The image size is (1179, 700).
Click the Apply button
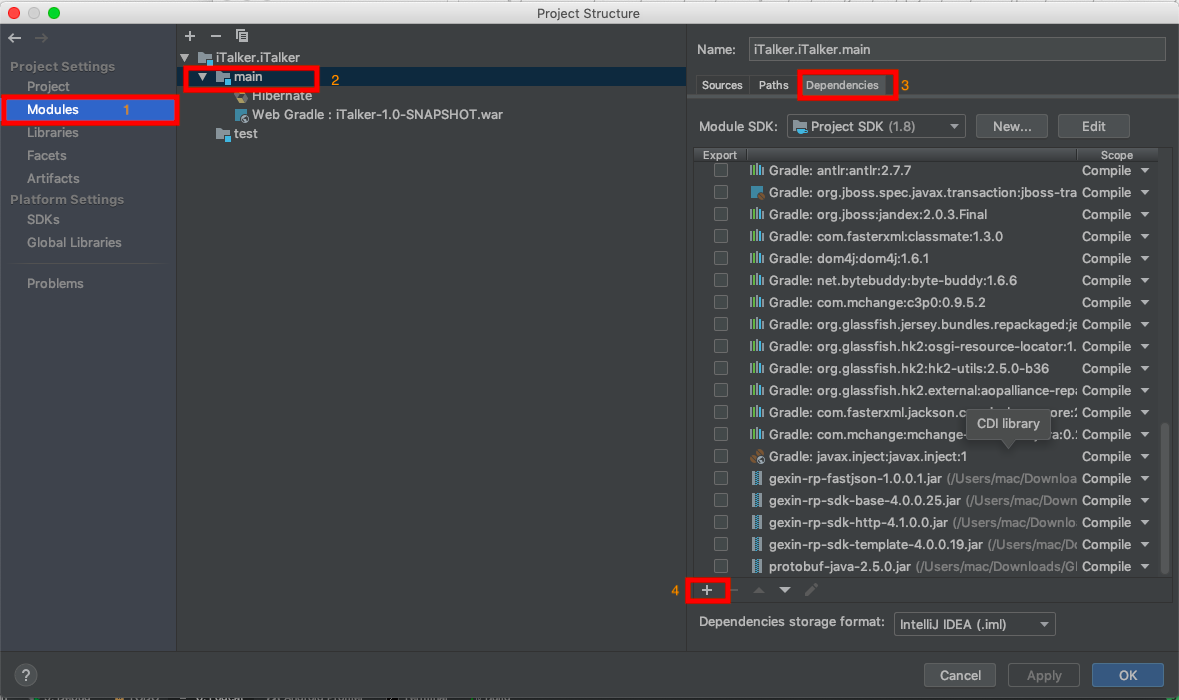click(x=1044, y=675)
